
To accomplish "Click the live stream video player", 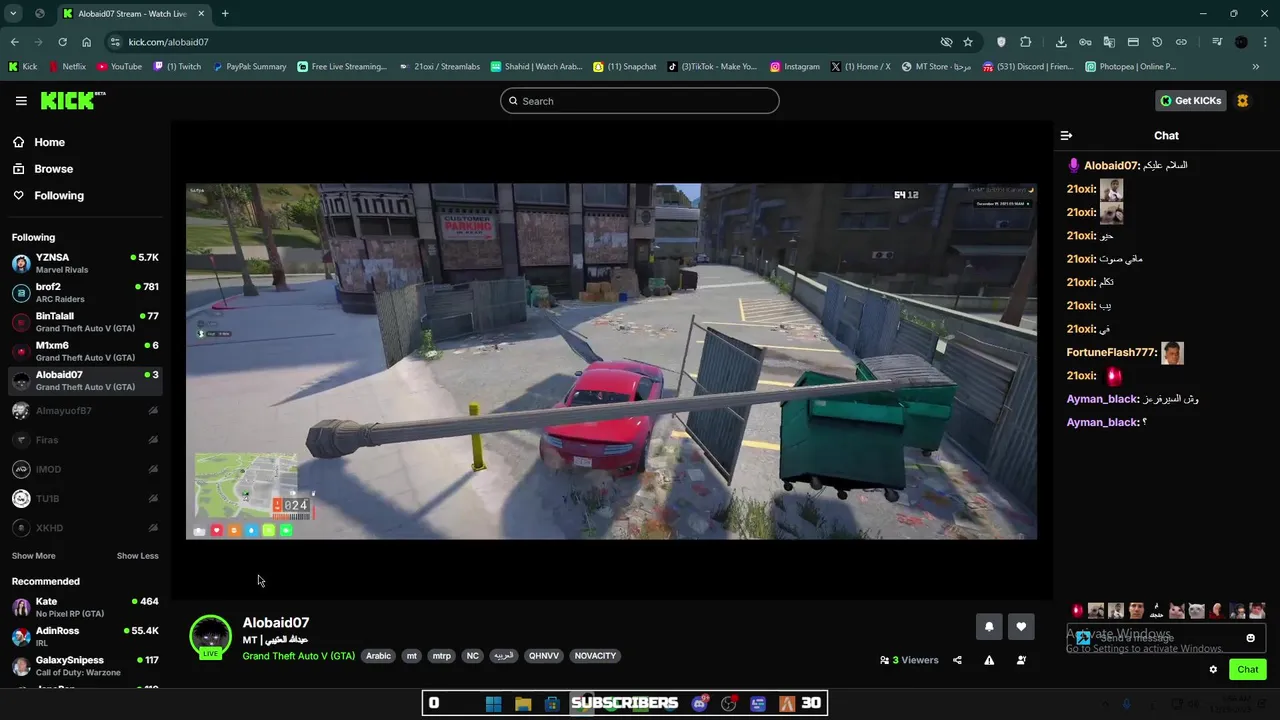I will (x=611, y=361).
